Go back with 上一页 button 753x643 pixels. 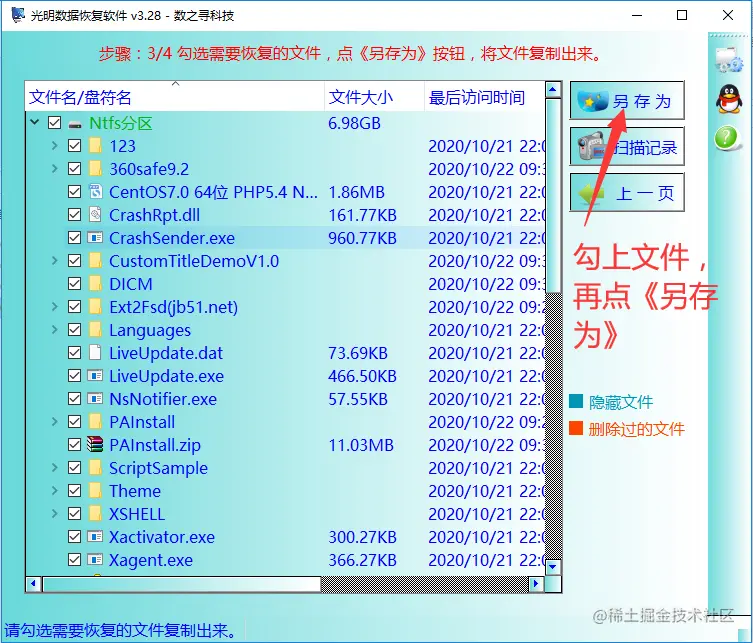pos(627,193)
